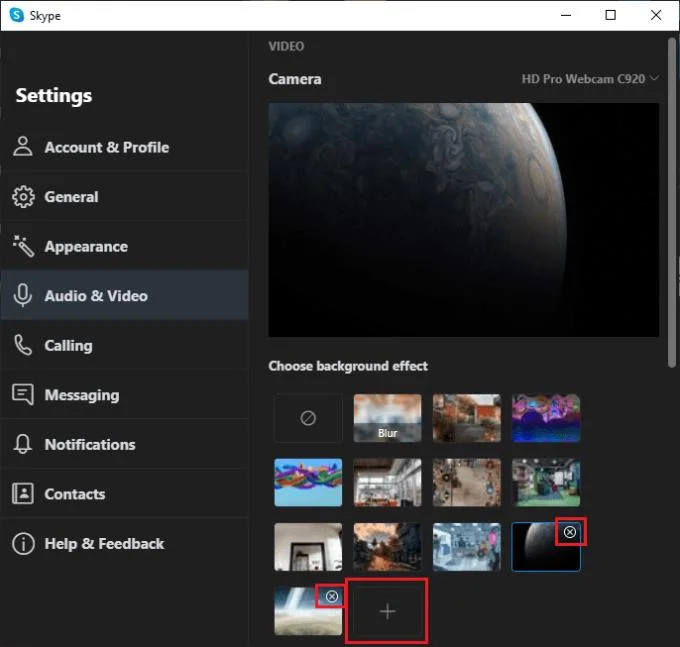Minimize the Skype window
The width and height of the screenshot is (680, 647).
(566, 15)
